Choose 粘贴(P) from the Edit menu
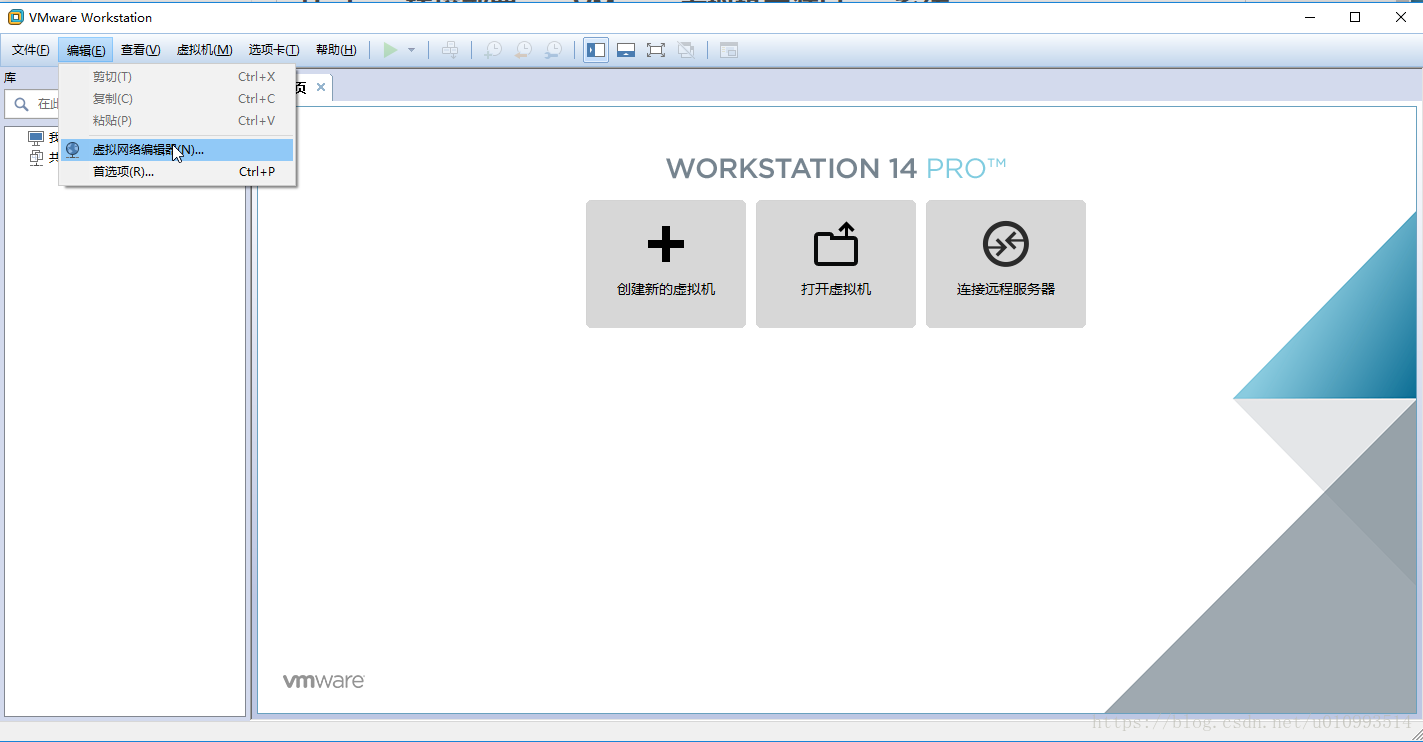The height and width of the screenshot is (742, 1423). click(x=177, y=121)
